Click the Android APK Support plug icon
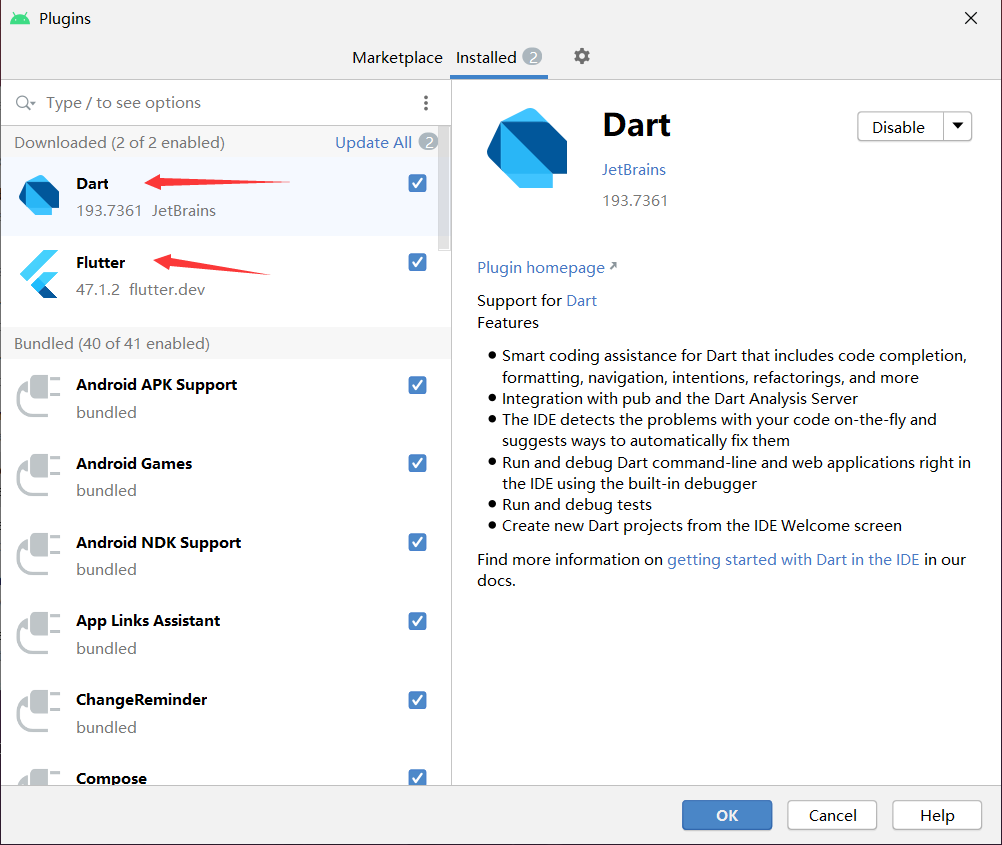 [x=38, y=396]
